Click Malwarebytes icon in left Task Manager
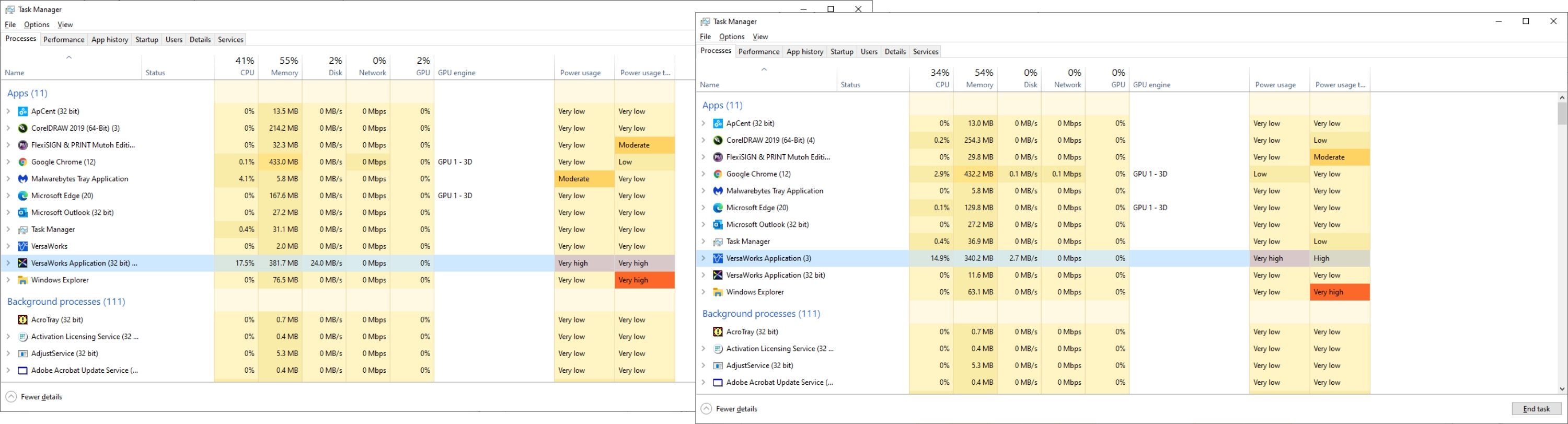The image size is (1568, 424). pos(22,179)
